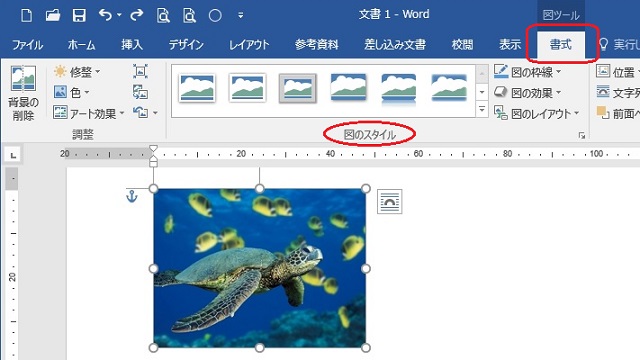Image resolution: width=640 pixels, height=360 pixels.
Task: Click 背景の削除 button
Action: (23, 93)
